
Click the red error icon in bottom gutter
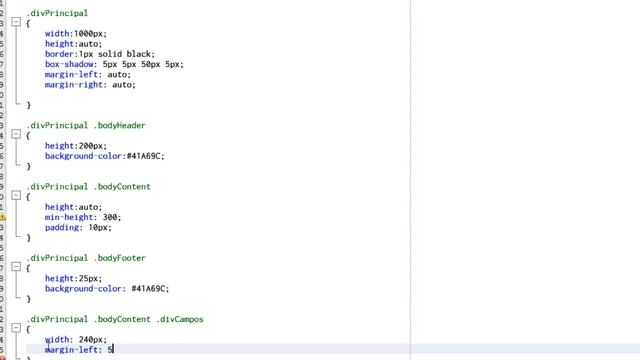coord(2,358)
